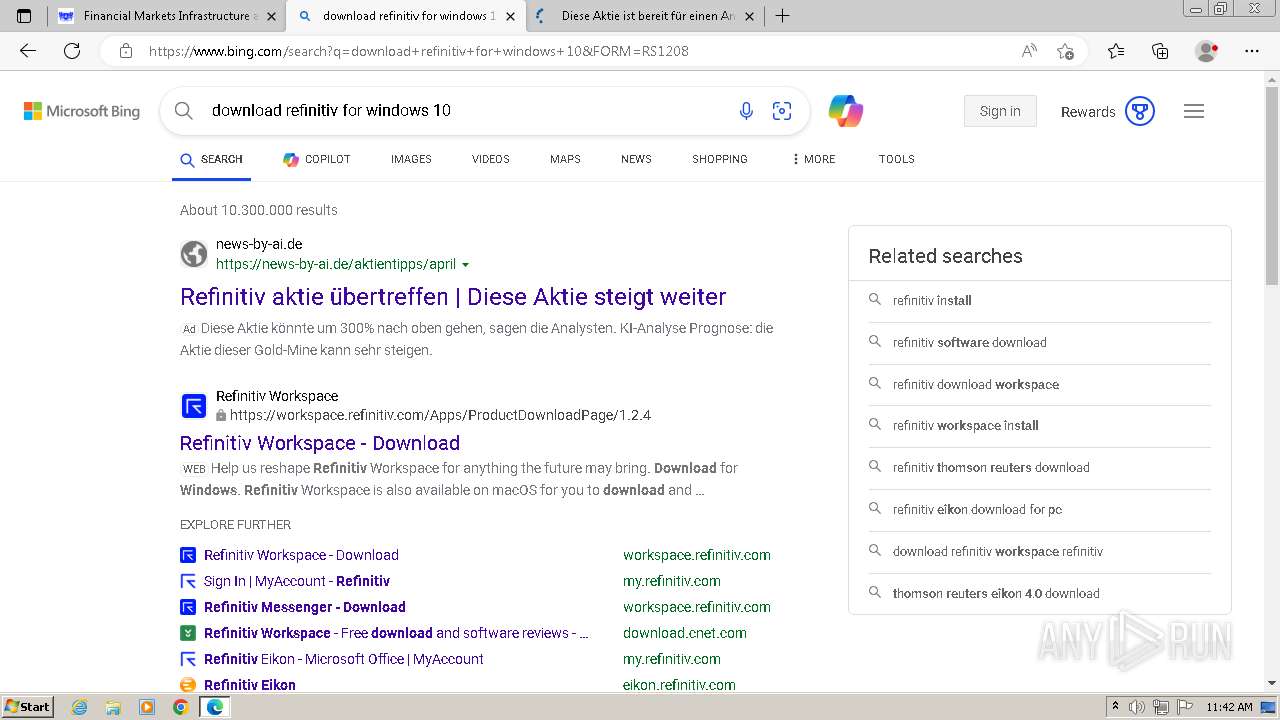
Task: Select the COPILOT search tab
Action: point(317,159)
